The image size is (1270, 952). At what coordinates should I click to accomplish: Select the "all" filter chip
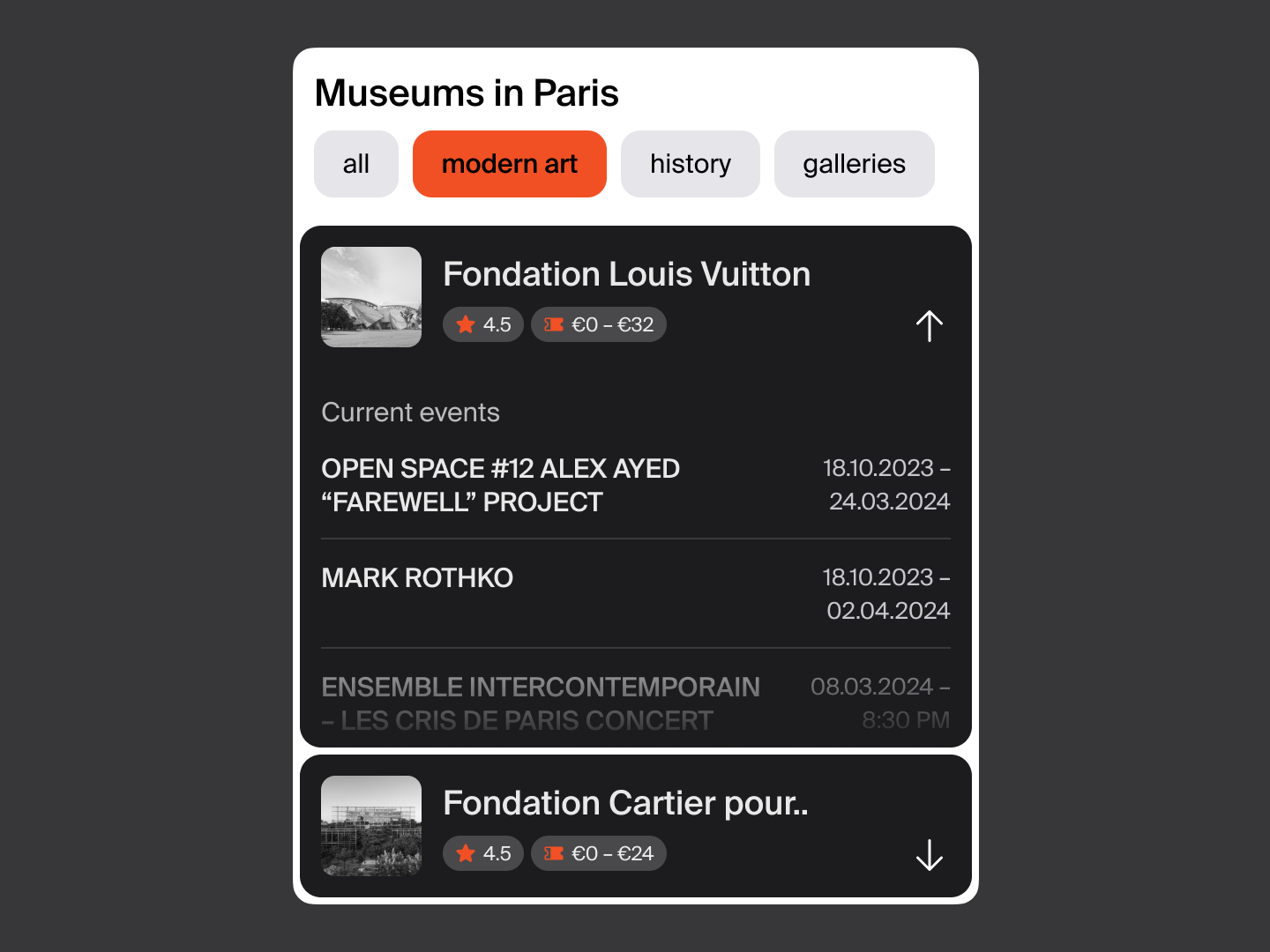point(356,164)
